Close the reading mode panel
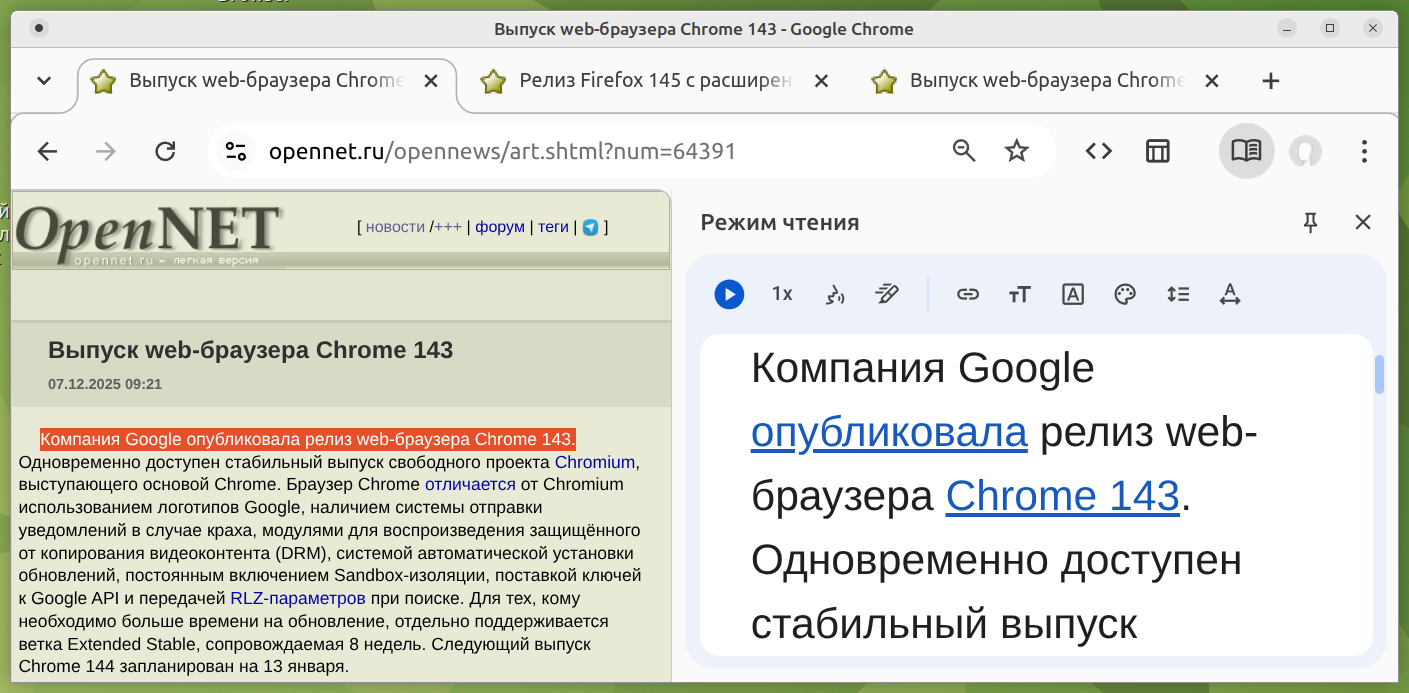This screenshot has width=1409, height=693. tap(1363, 222)
